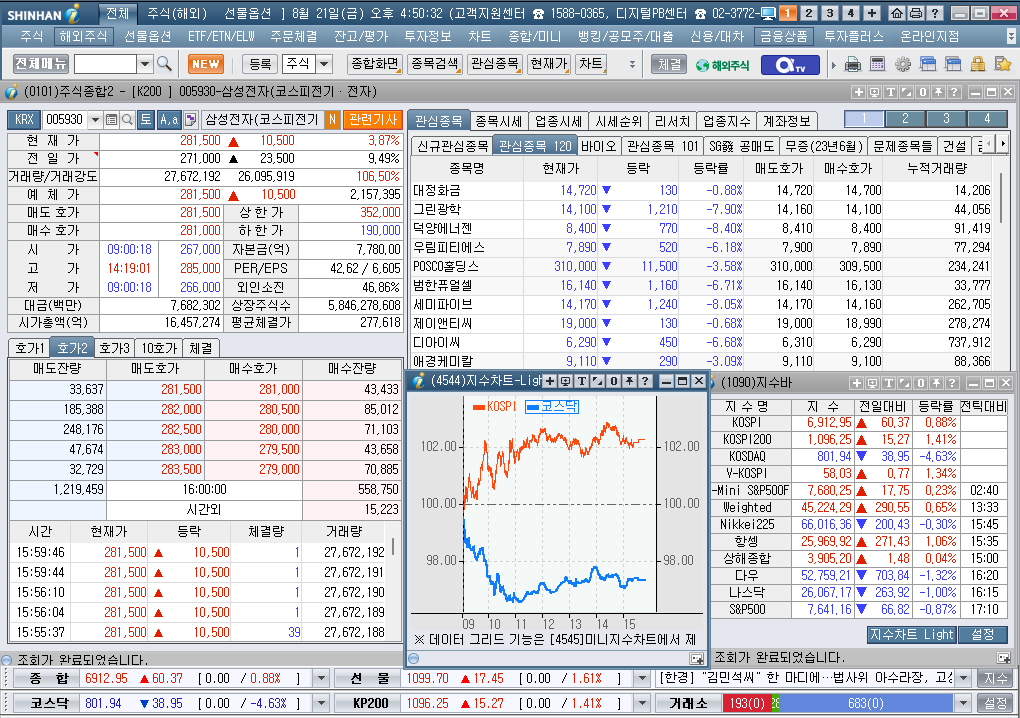Click plus icon in 지수바 window title bar
The height and width of the screenshot is (718, 1020).
coord(857,383)
